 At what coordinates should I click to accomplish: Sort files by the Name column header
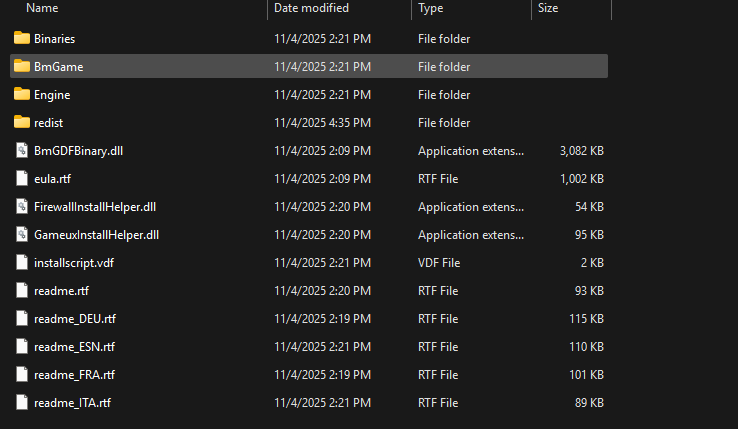tap(43, 8)
